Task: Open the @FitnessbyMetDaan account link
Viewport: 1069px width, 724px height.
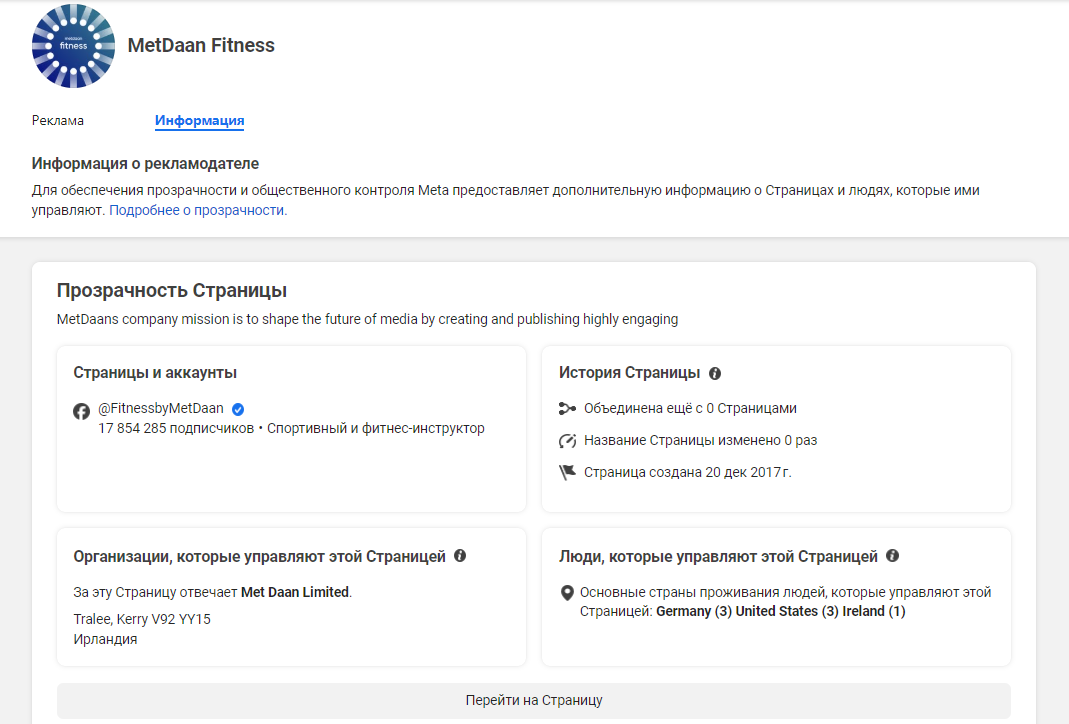Action: (x=161, y=409)
